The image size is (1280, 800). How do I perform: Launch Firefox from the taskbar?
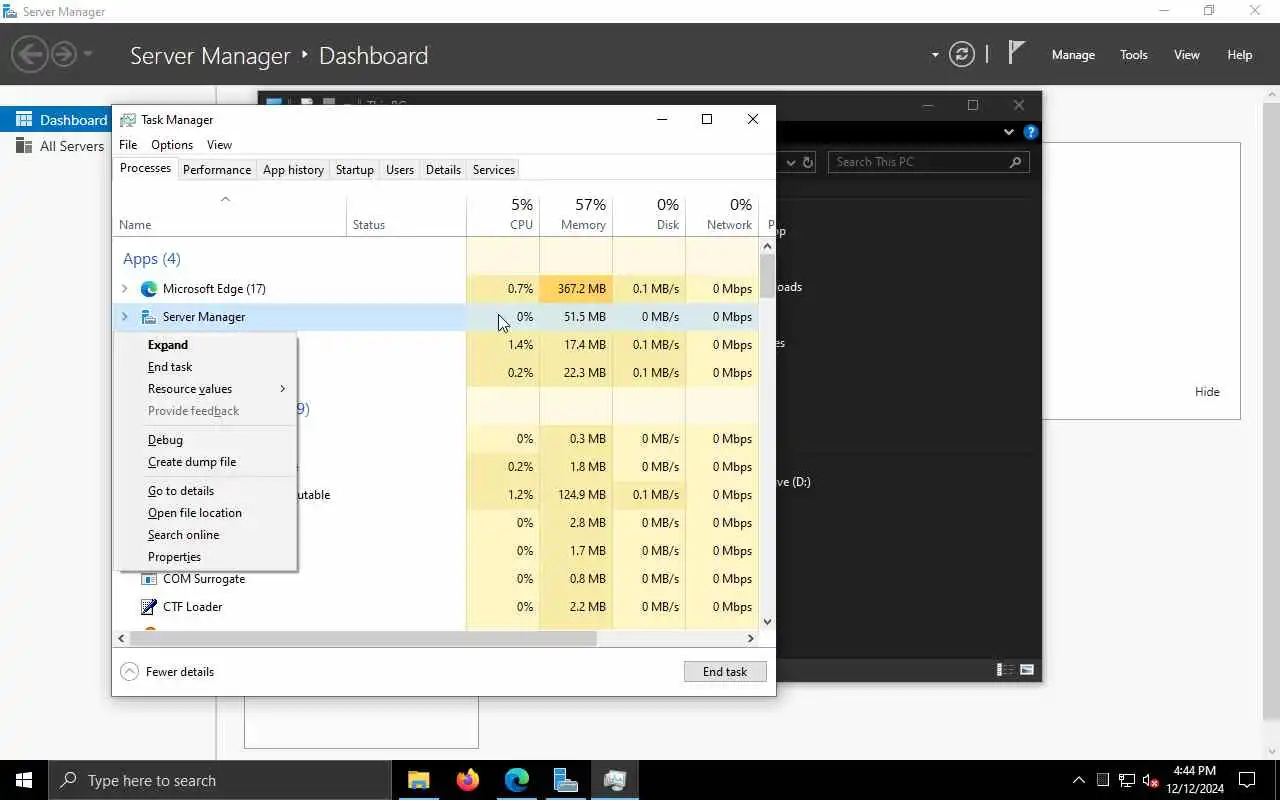pos(468,780)
